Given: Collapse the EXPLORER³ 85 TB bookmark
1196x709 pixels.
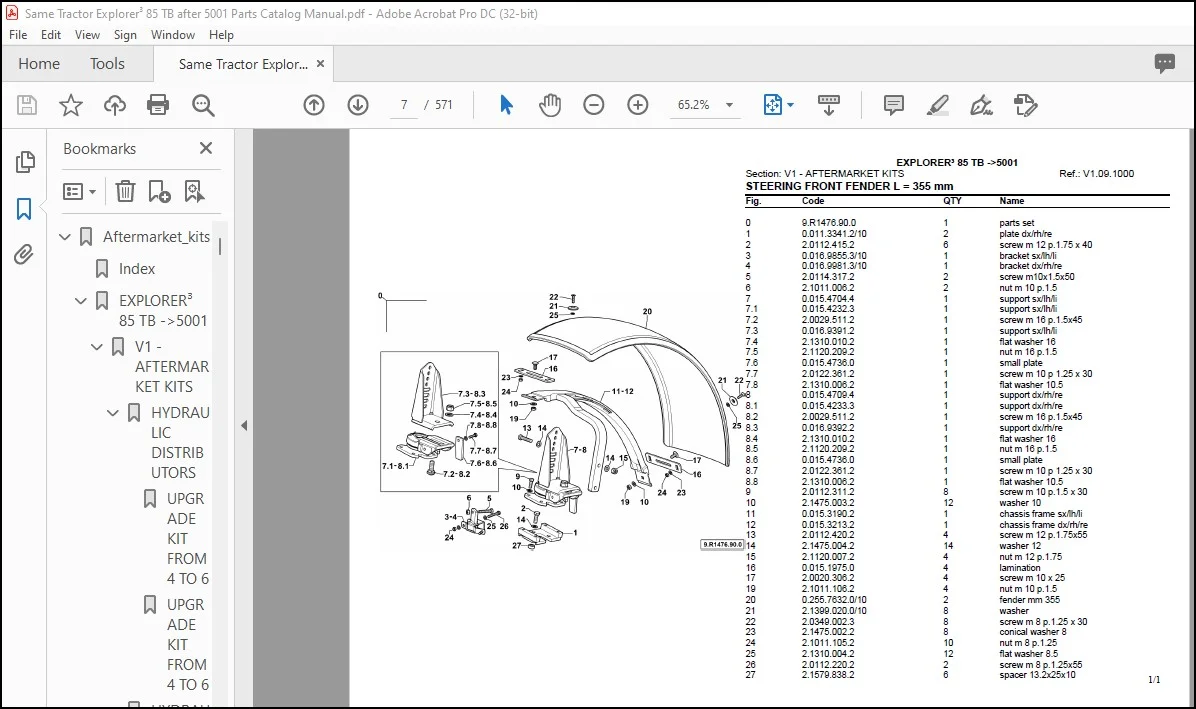Looking at the screenshot, I should point(81,300).
